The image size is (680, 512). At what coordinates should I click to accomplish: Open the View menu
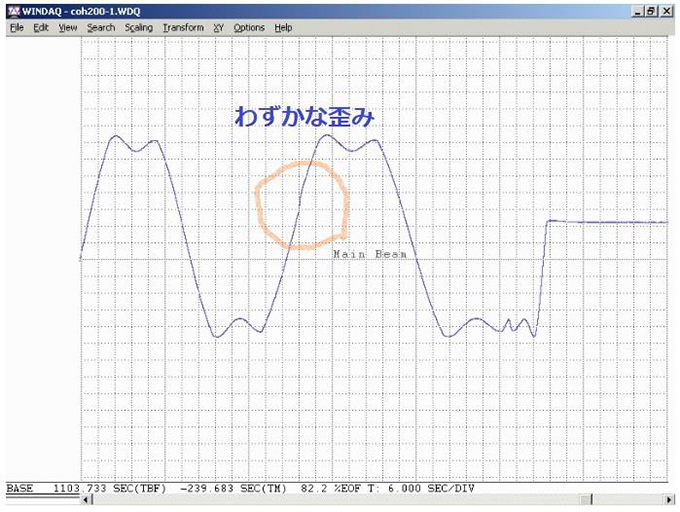point(68,28)
